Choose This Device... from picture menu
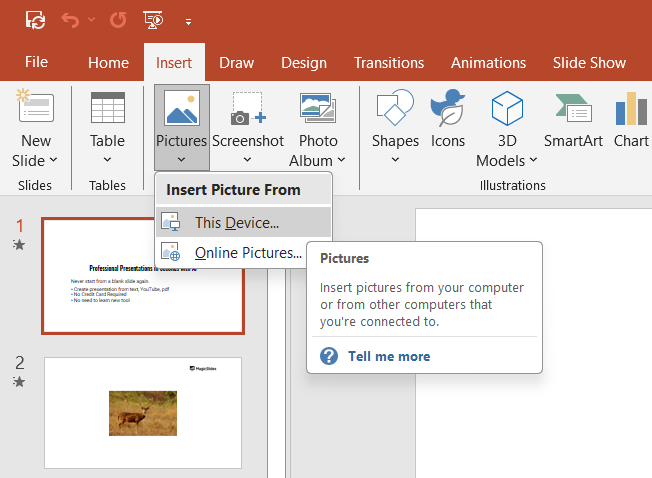 point(244,223)
